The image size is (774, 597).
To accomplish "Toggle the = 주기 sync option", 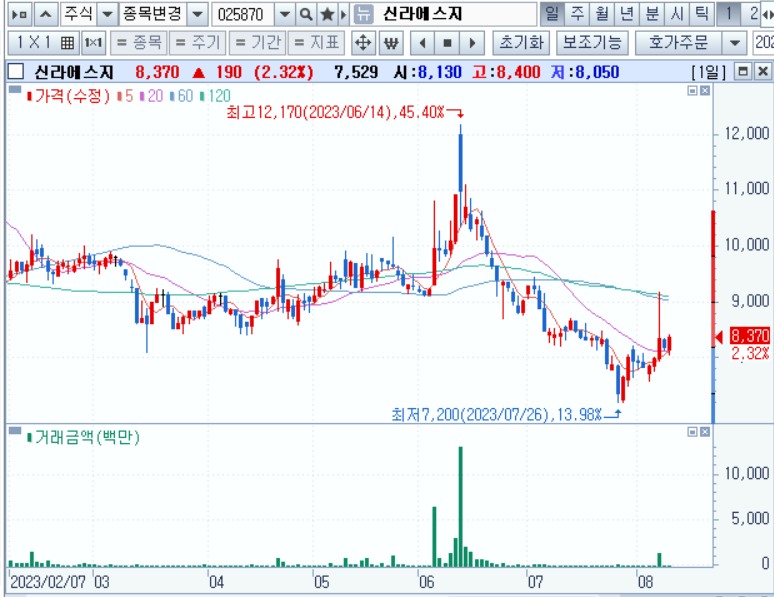I will (x=197, y=43).
